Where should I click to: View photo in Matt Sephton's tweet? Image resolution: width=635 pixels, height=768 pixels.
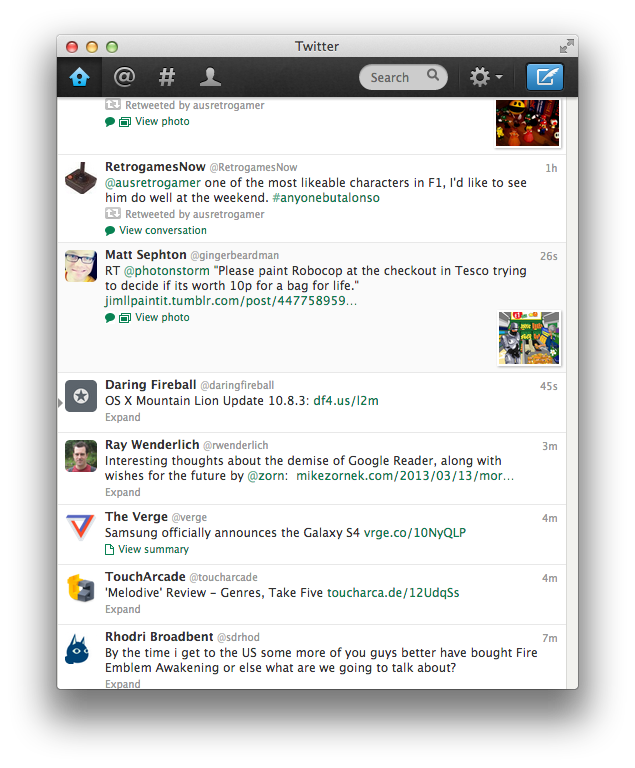click(162, 317)
